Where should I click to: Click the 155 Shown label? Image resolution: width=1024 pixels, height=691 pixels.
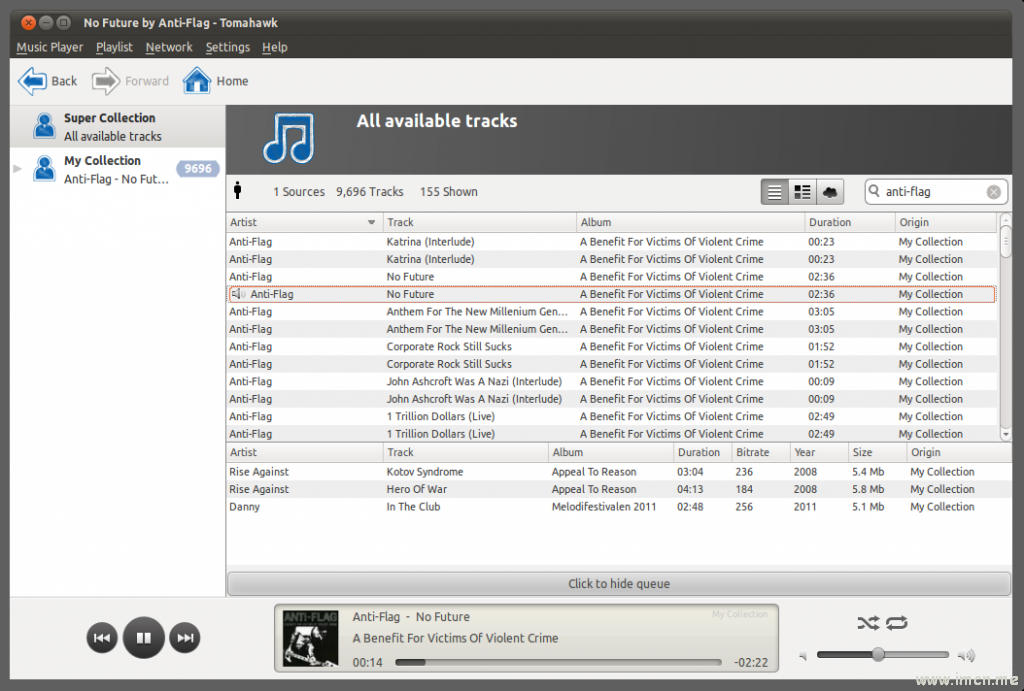click(449, 192)
